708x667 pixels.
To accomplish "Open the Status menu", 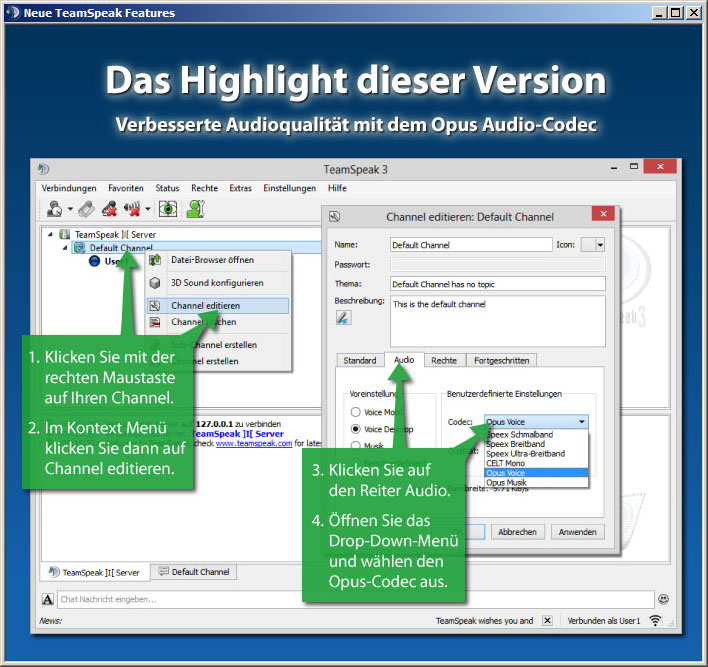I will coord(167,188).
